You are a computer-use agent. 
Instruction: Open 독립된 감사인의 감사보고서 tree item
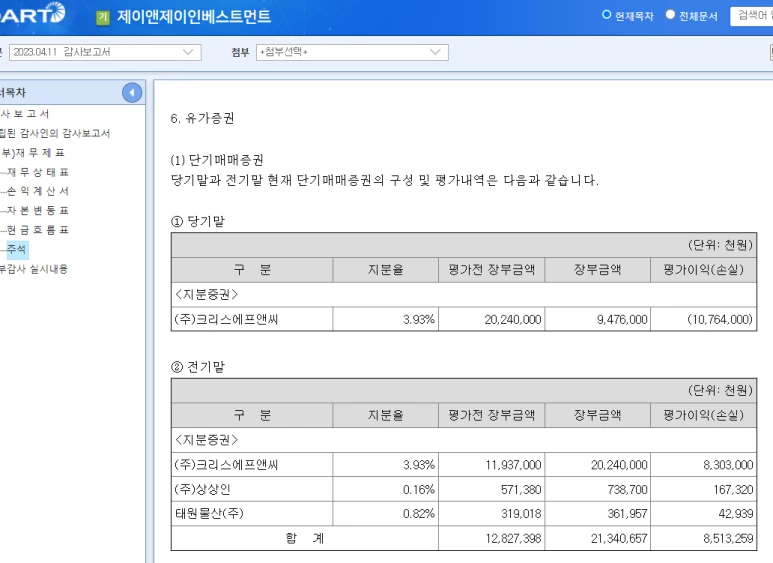click(55, 133)
